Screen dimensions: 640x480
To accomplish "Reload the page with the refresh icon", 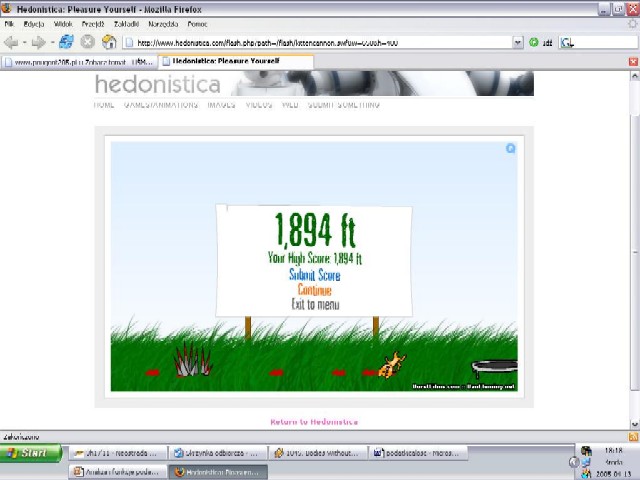I will click(x=66, y=42).
